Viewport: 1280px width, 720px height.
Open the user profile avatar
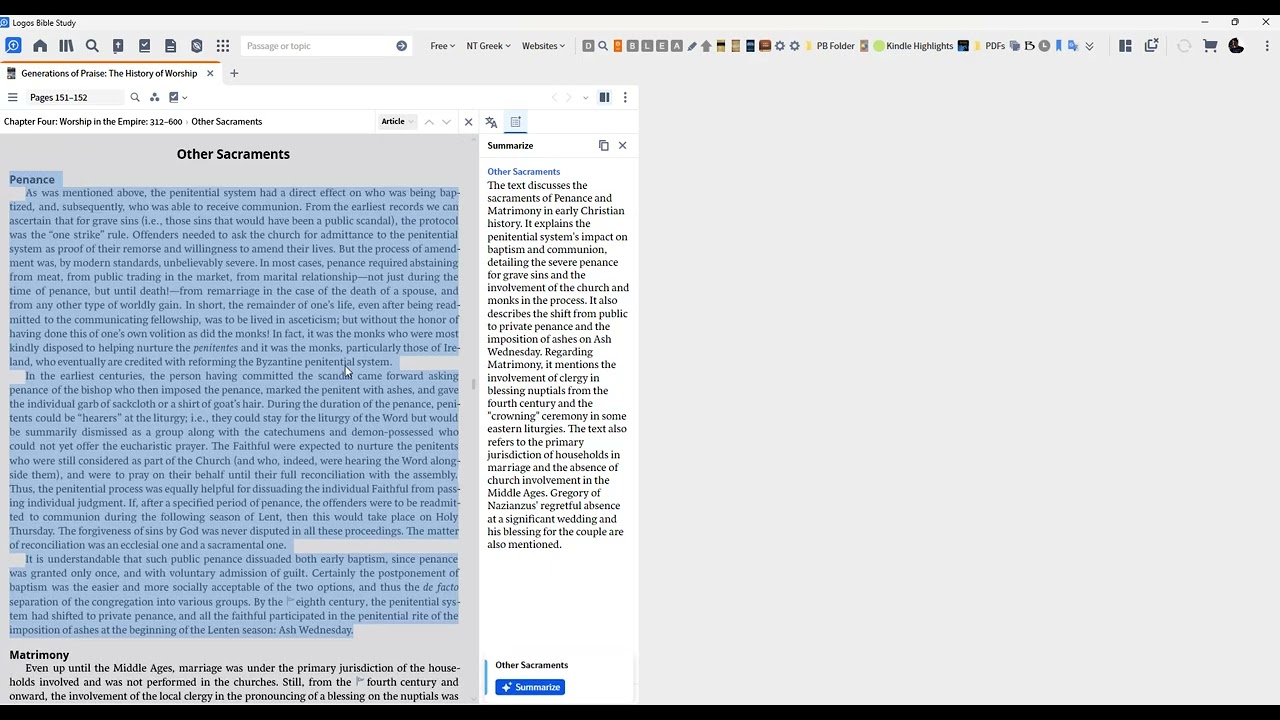click(x=1236, y=46)
